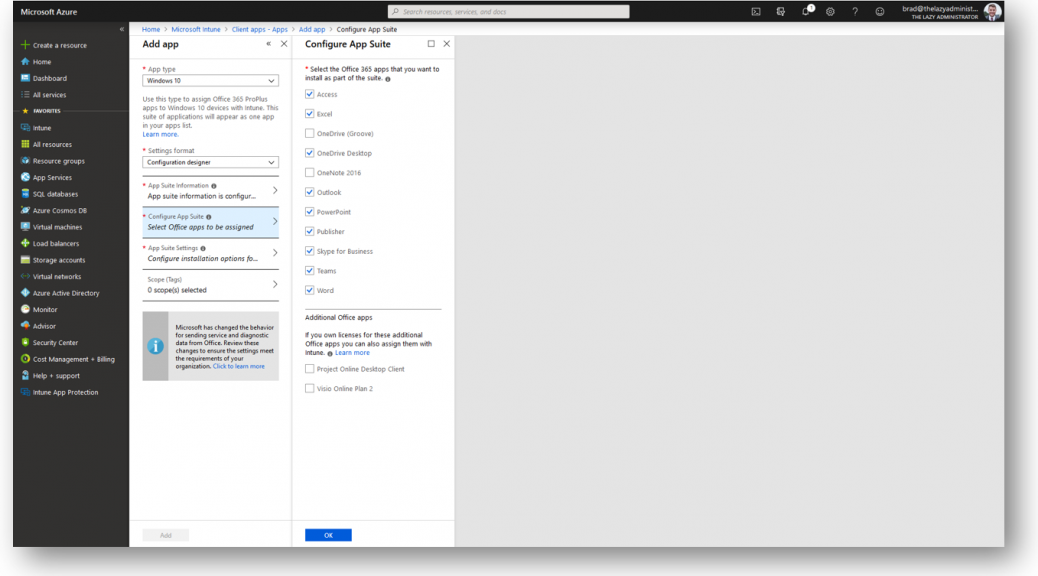
Task: Check the OneNote 2016 checkbox
Action: pos(309,173)
